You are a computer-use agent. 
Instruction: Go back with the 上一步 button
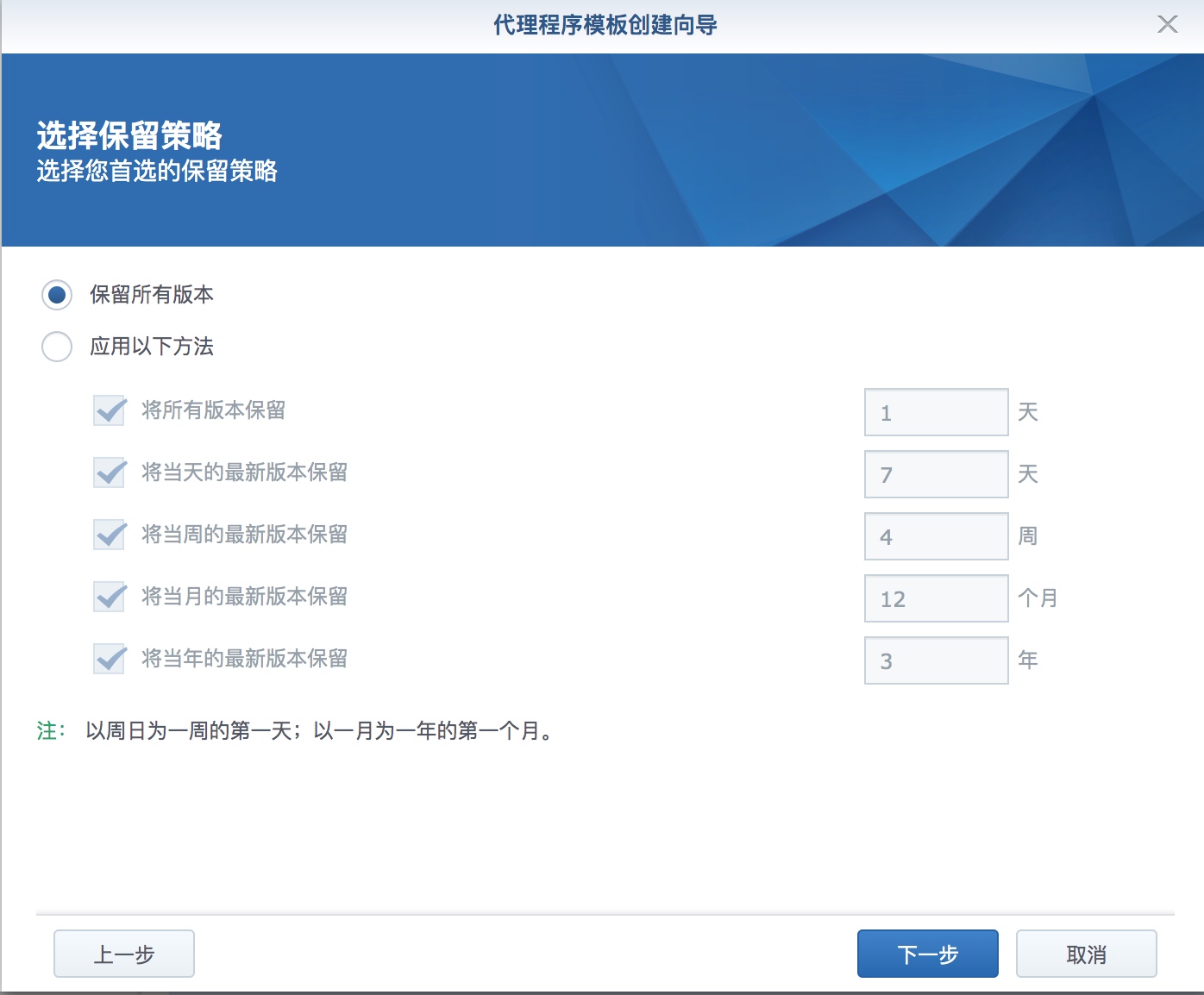[x=124, y=954]
